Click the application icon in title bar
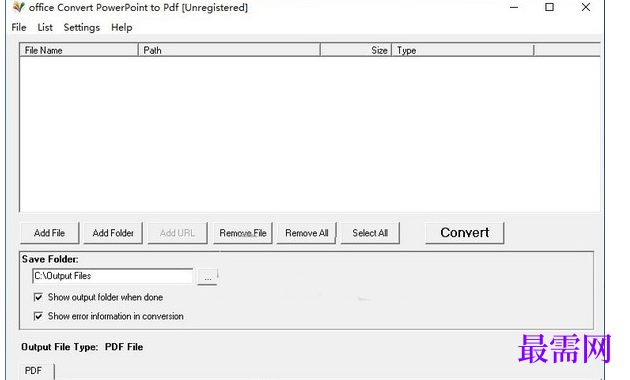Viewport: 630px width, 380px height. tap(18, 7)
